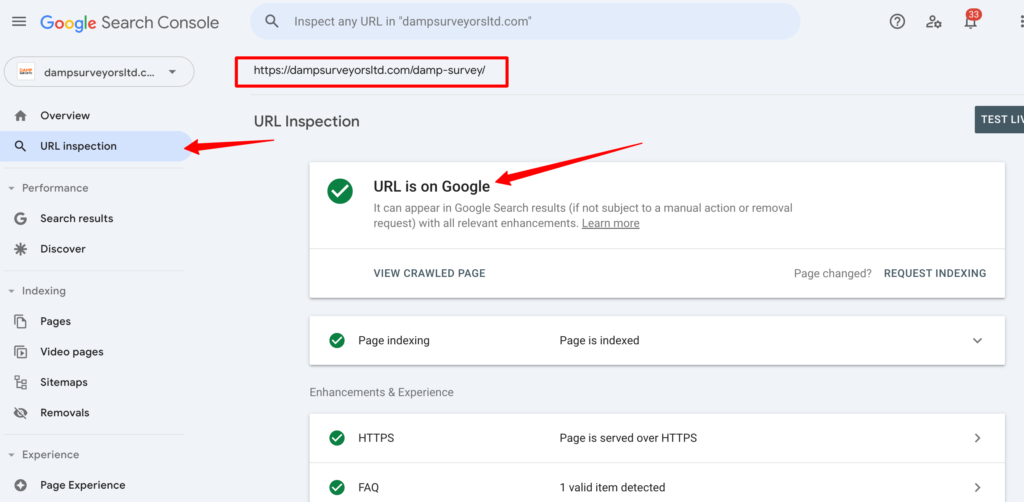Screen dimensions: 1024x502
Task: Collapse the Indexing section
Action: coord(11,291)
